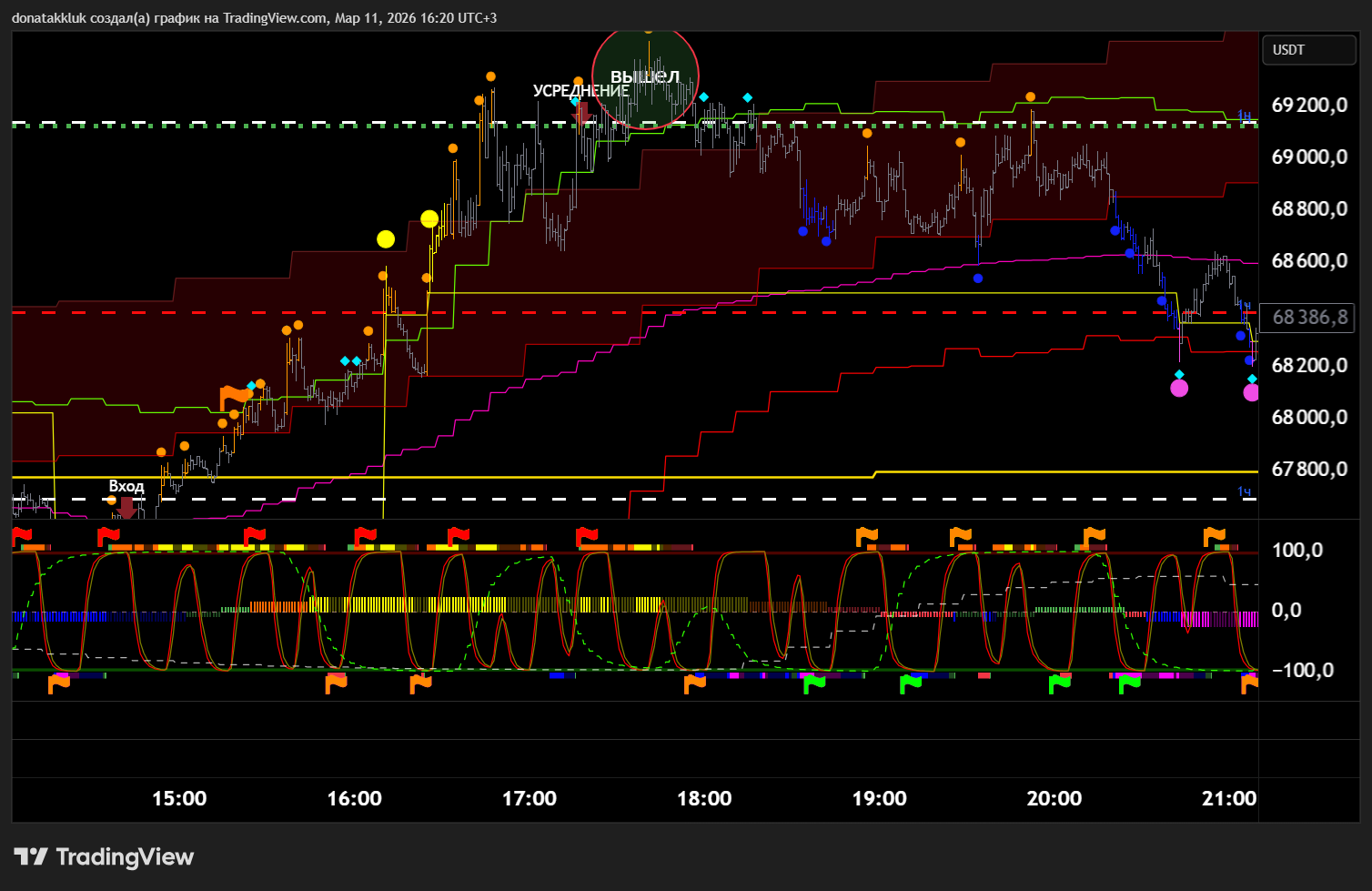Click the 69 200,0 price scale label
Image resolution: width=1372 pixels, height=891 pixels.
[x=1309, y=106]
